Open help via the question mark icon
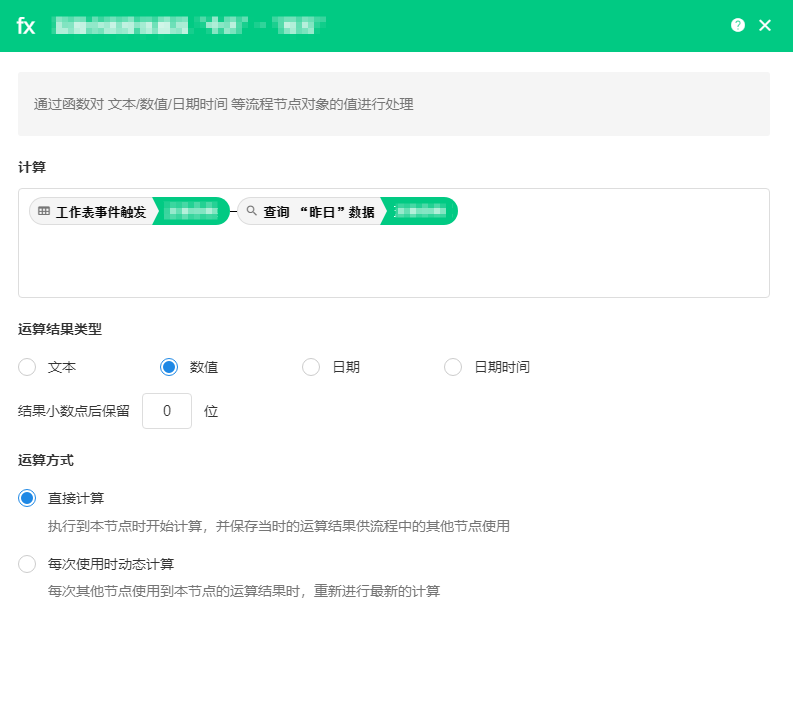Screen dimensions: 793x717 pyautogui.click(x=738, y=25)
